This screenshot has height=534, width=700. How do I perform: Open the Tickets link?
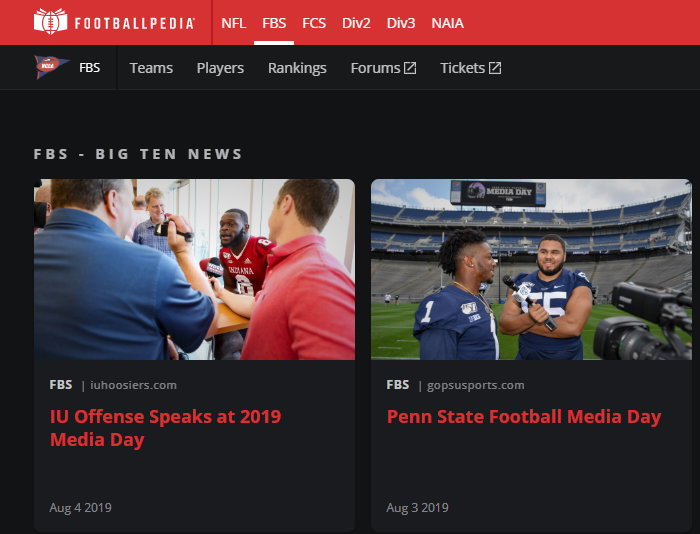(x=462, y=68)
